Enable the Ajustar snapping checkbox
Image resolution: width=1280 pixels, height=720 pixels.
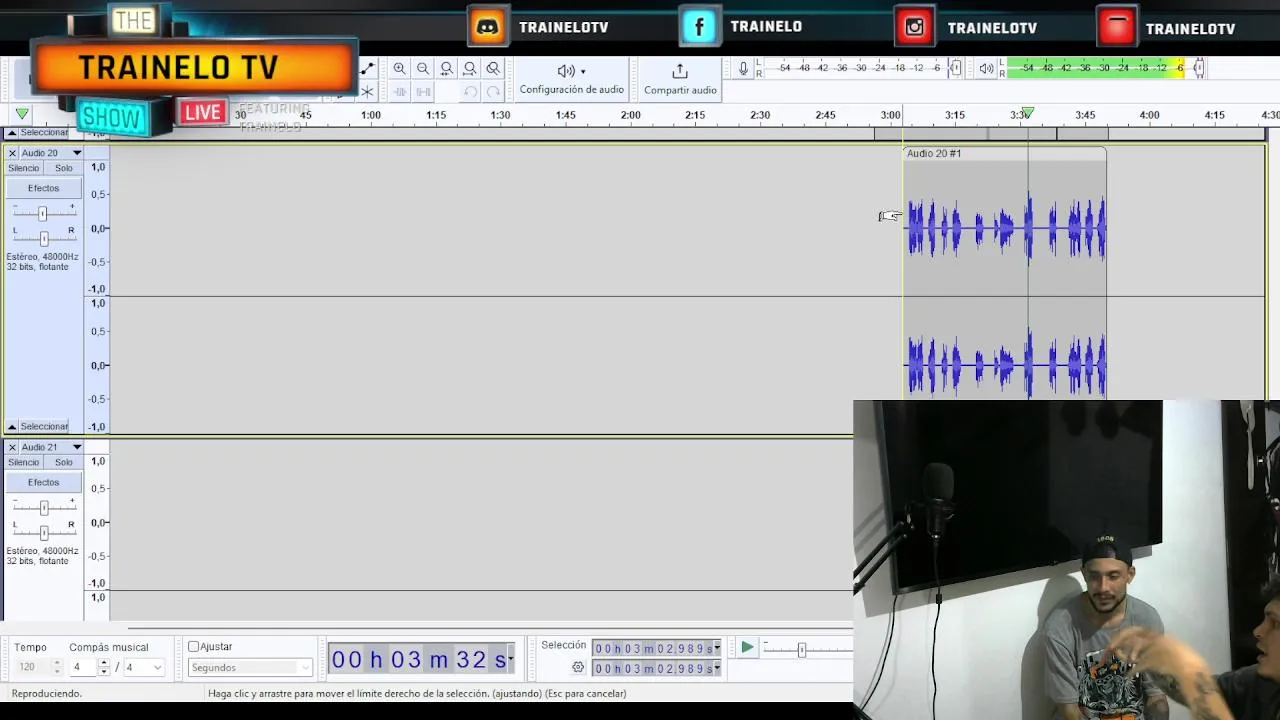[194, 647]
